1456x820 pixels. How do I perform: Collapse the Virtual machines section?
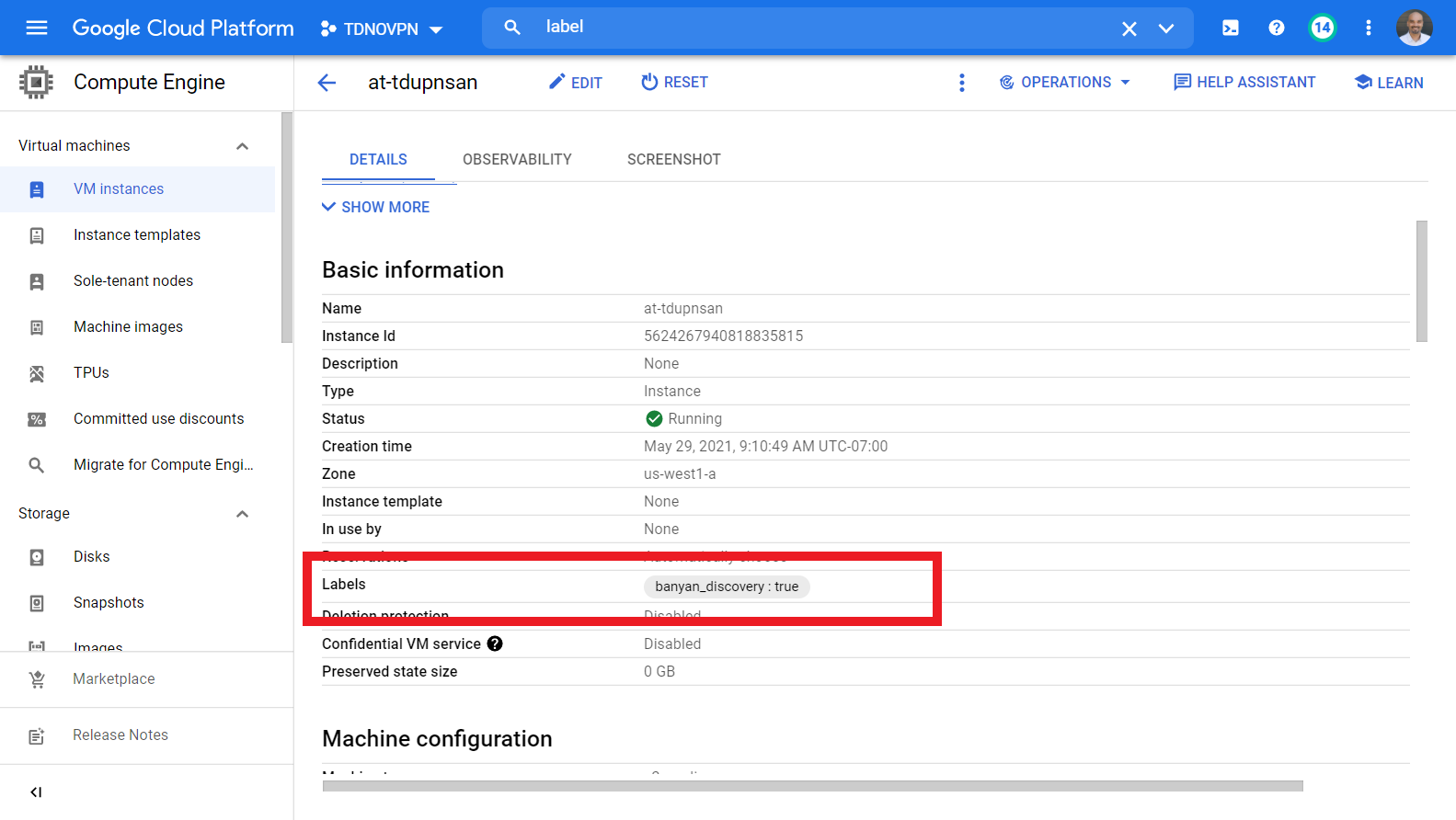pyautogui.click(x=242, y=146)
